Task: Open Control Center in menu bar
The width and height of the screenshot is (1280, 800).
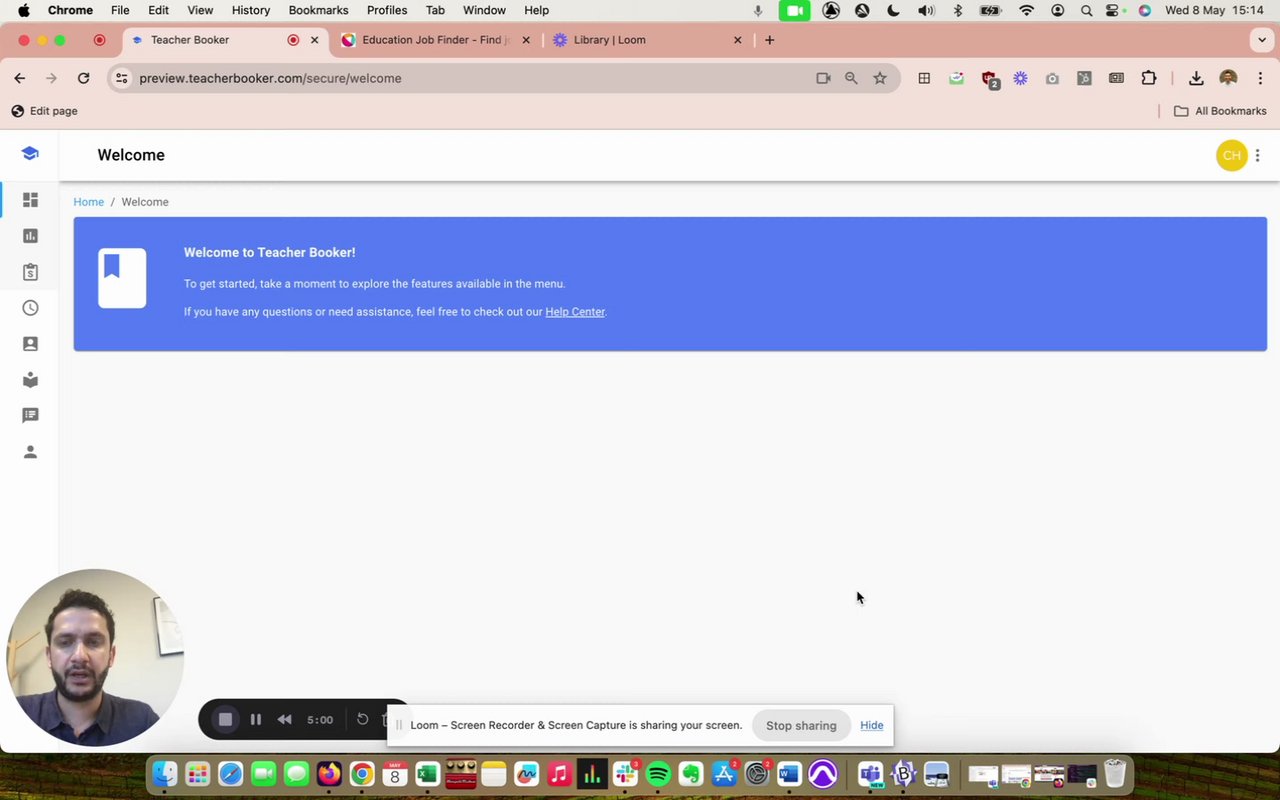Action: tap(1114, 10)
